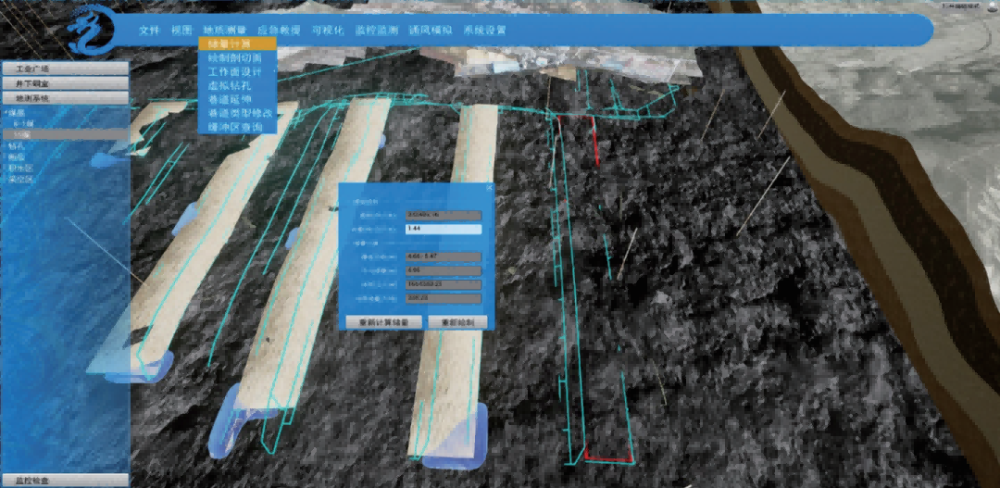Expand the 井下硐室 panel section
Image resolution: width=1000 pixels, height=488 pixels.
click(65, 84)
